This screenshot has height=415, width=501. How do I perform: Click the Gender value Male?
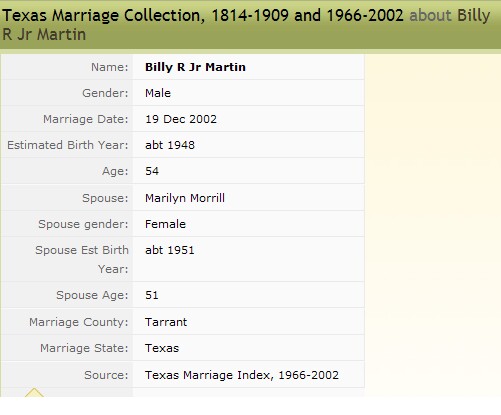pyautogui.click(x=158, y=93)
